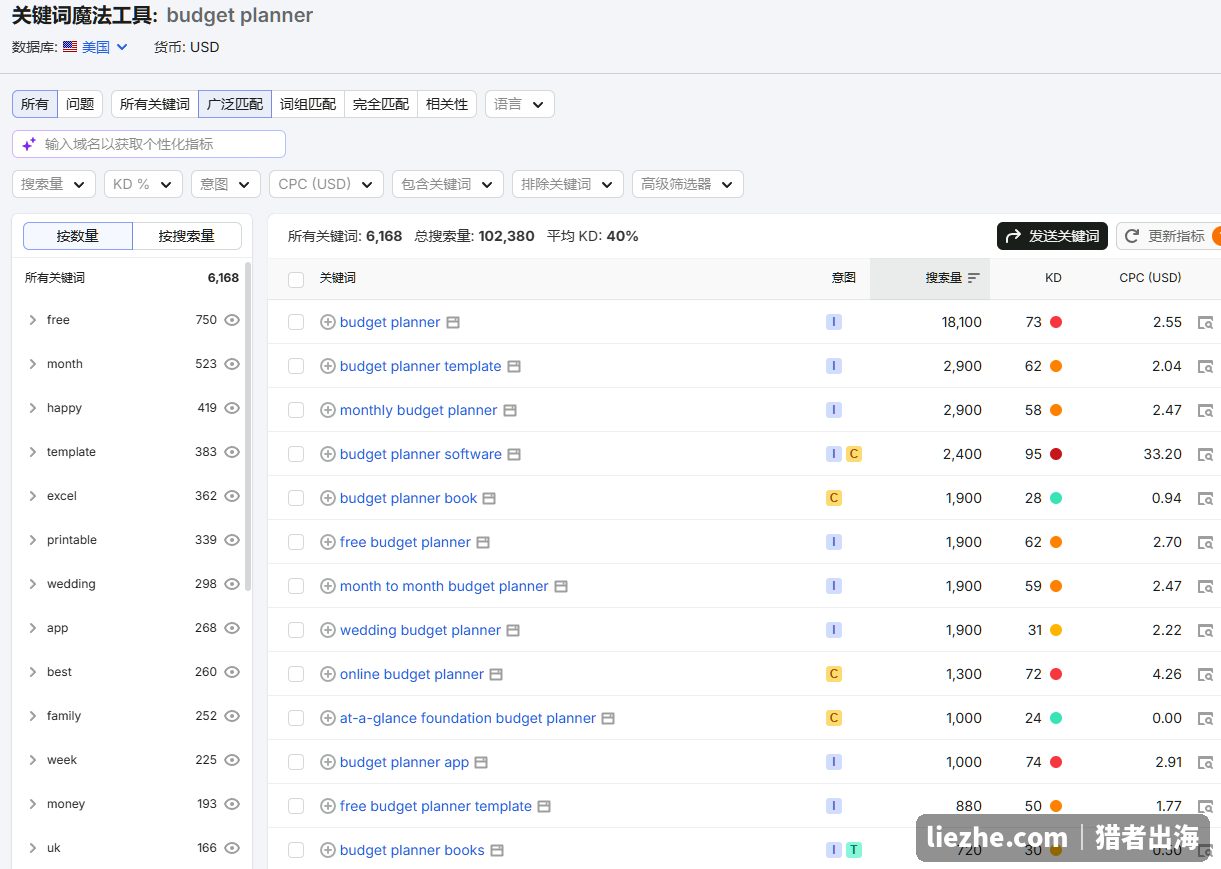Click the red KD dot for KD 73
Screen dimensions: 1221x869
pyautogui.click(x=1056, y=322)
